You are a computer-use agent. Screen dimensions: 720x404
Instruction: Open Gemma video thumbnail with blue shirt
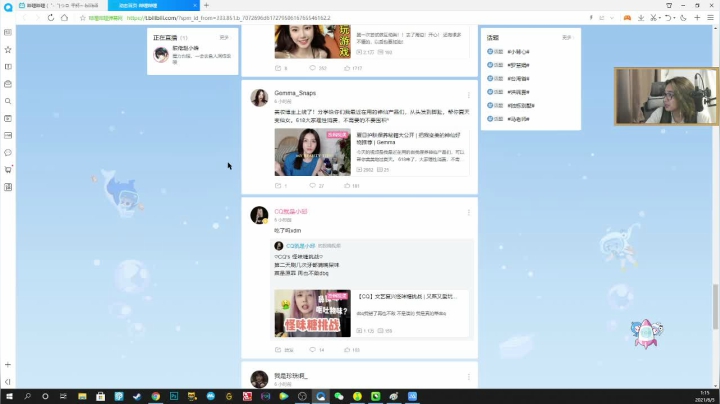312,152
